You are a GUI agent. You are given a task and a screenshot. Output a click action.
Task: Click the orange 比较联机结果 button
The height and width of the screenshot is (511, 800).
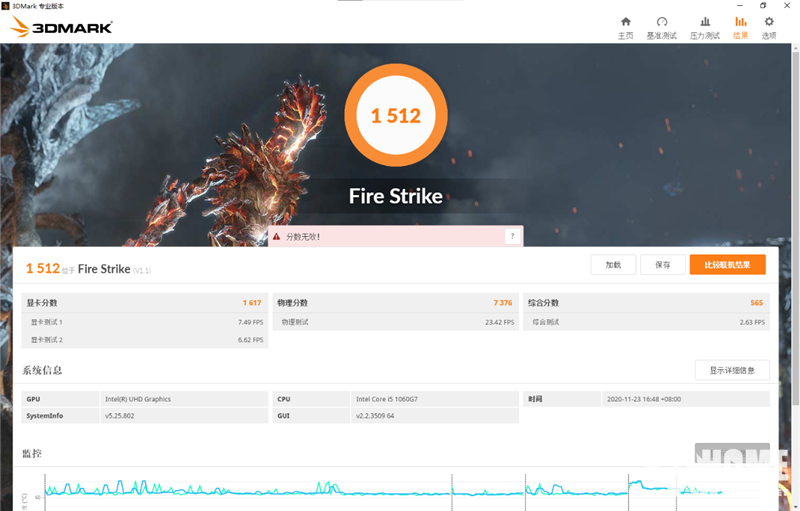pos(728,265)
